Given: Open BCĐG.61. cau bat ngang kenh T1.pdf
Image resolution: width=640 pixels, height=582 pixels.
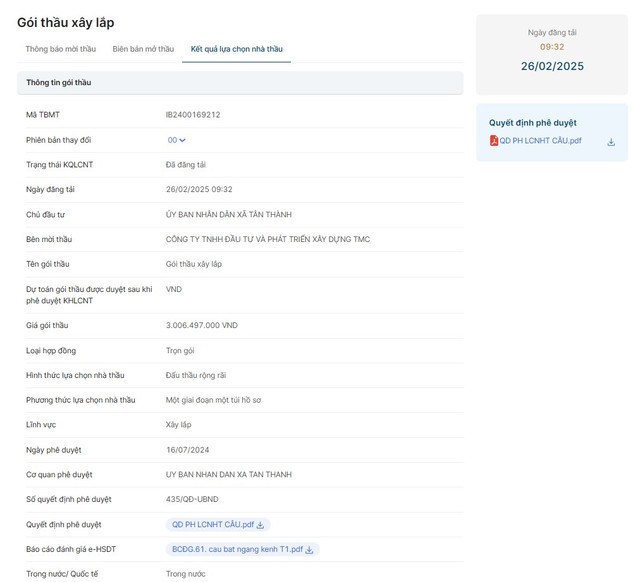Looking at the screenshot, I should pyautogui.click(x=237, y=550).
